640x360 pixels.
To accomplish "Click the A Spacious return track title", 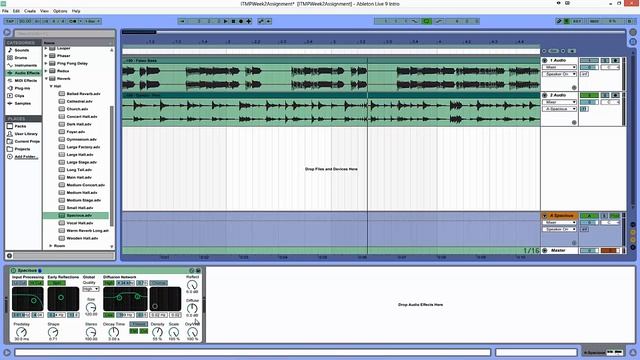I will [x=562, y=216].
